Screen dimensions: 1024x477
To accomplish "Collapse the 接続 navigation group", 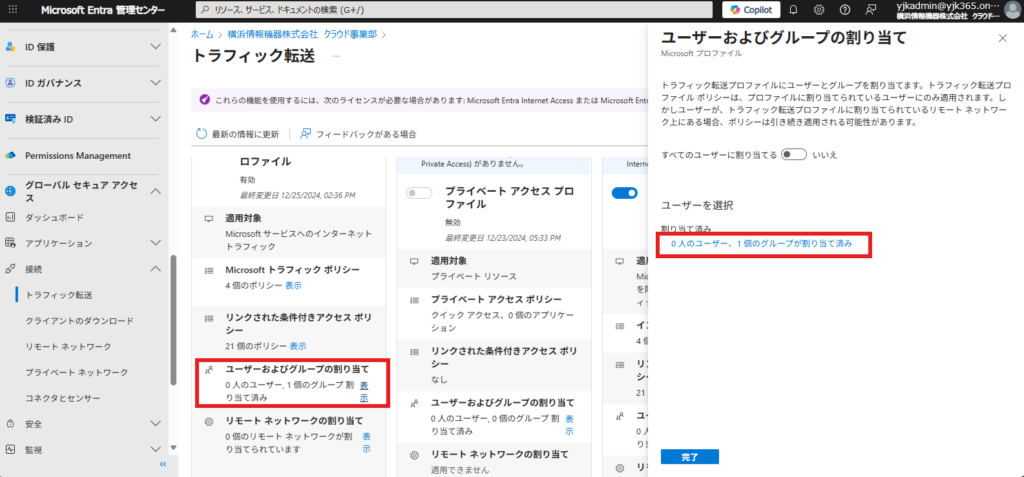I will pyautogui.click(x=155, y=269).
